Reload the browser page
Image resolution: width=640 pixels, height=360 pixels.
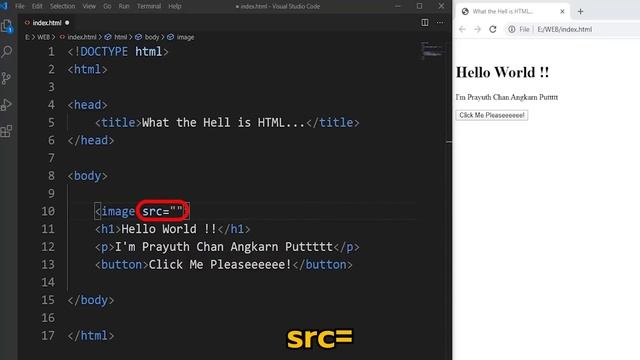click(493, 29)
